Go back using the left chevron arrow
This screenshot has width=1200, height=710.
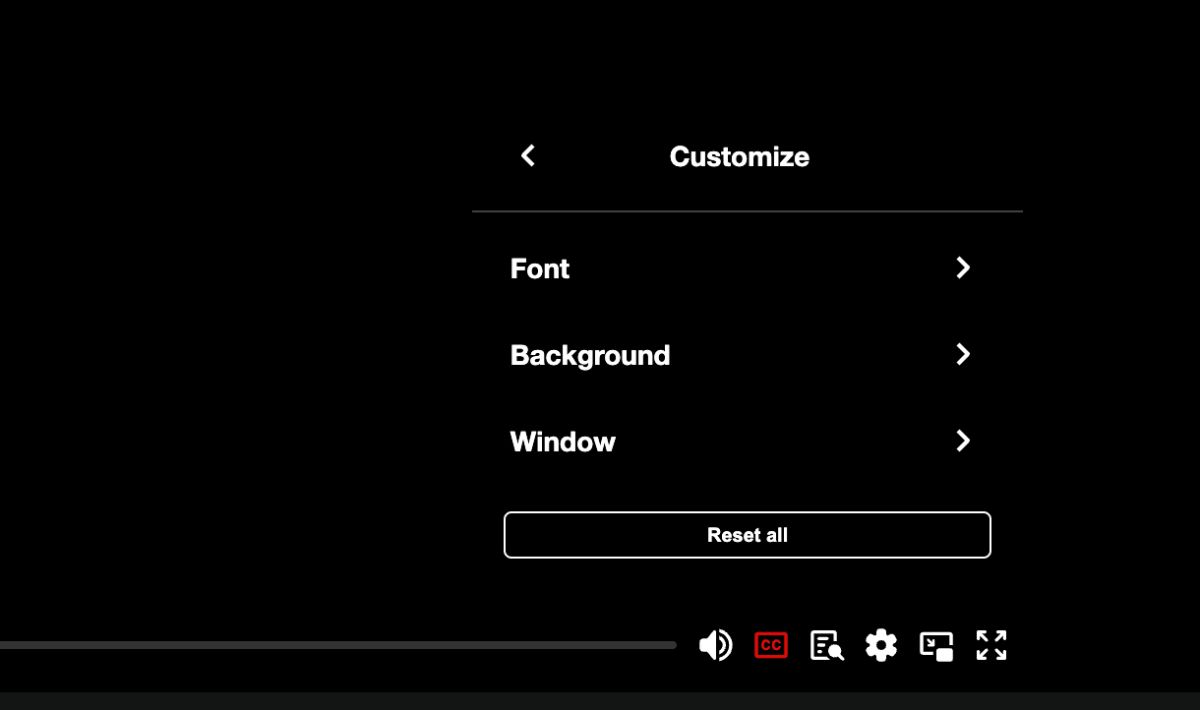[526, 156]
